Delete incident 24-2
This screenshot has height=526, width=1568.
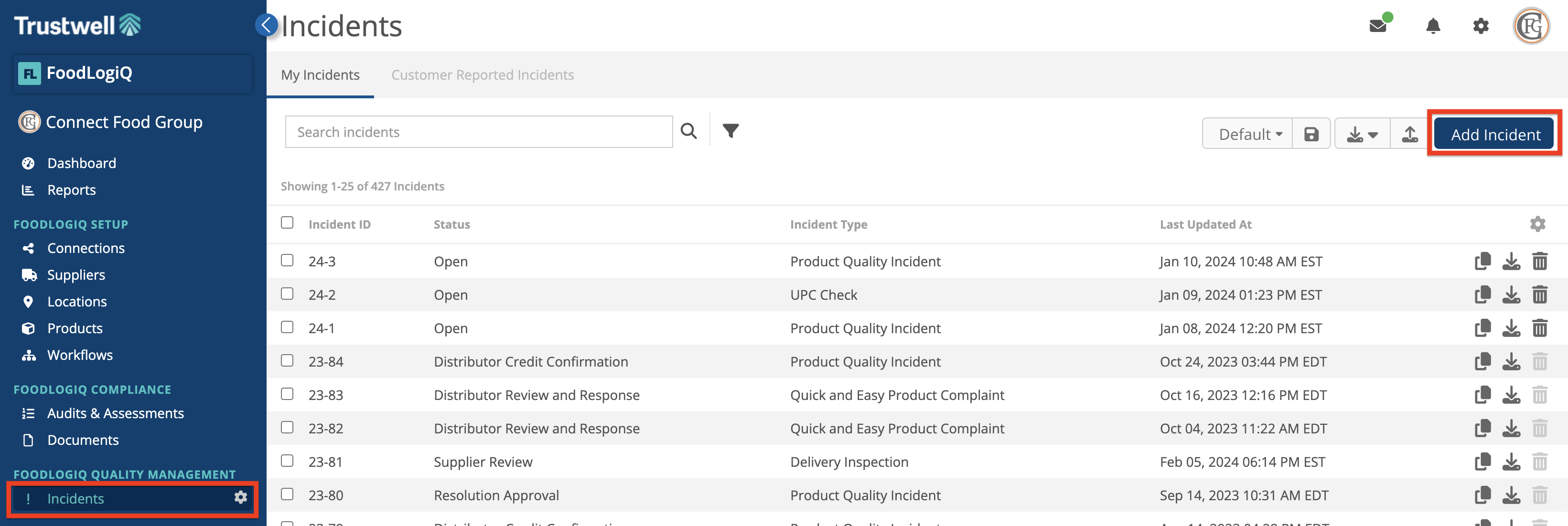pos(1539,295)
